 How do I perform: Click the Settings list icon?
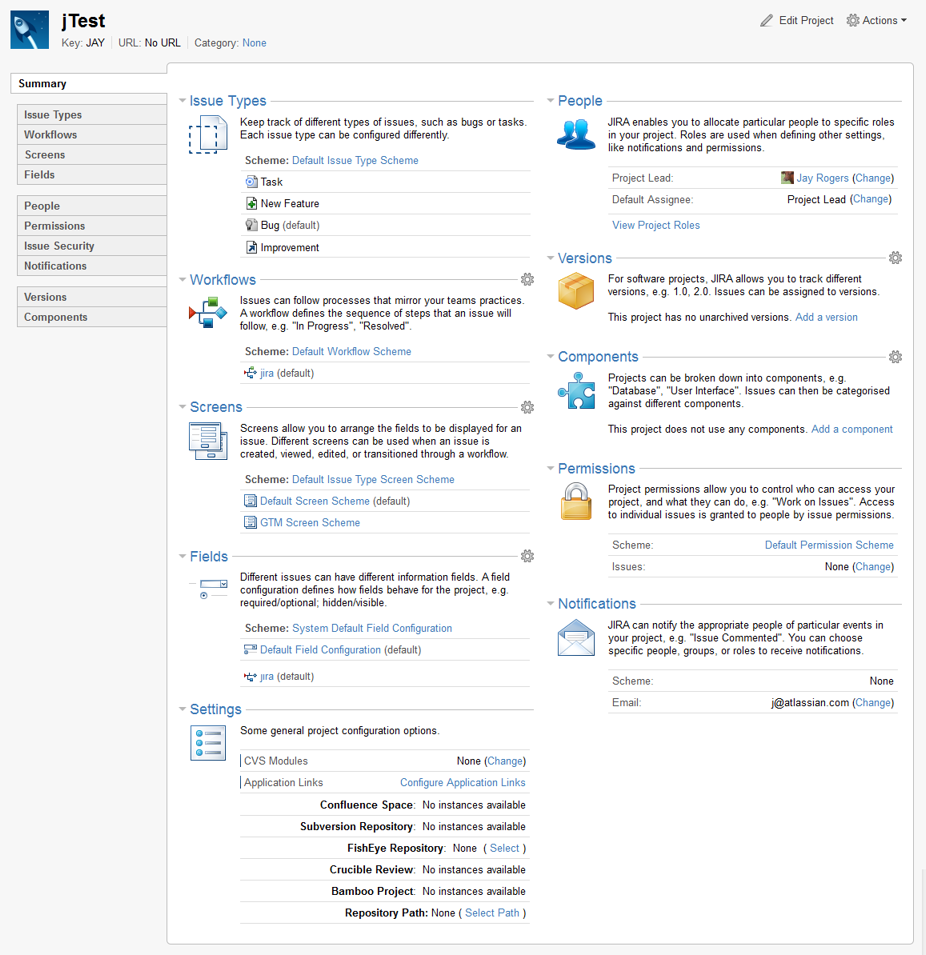click(208, 743)
